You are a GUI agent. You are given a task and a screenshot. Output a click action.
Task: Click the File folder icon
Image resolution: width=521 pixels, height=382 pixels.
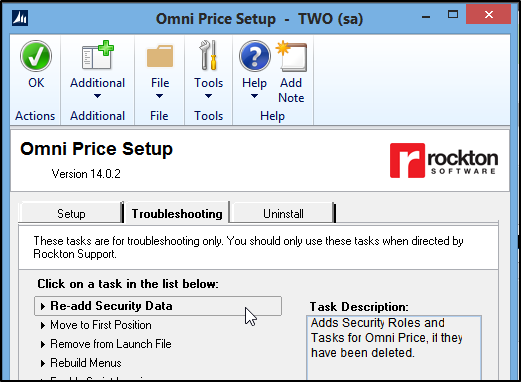click(x=160, y=56)
